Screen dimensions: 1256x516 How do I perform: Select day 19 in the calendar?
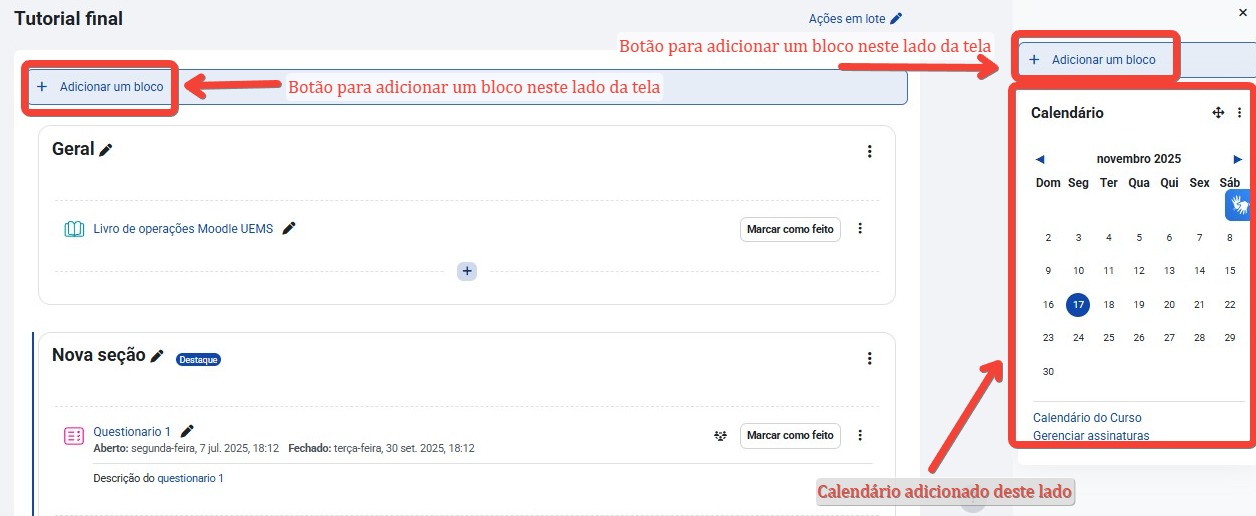coord(1139,305)
